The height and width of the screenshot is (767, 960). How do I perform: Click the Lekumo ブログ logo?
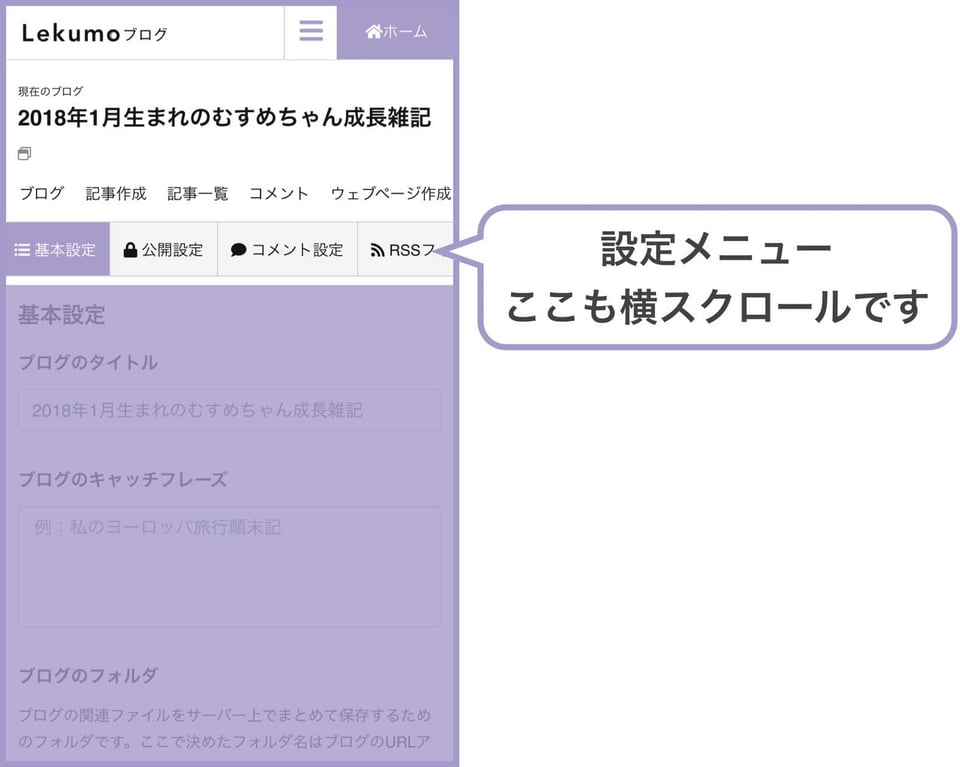pos(94,34)
